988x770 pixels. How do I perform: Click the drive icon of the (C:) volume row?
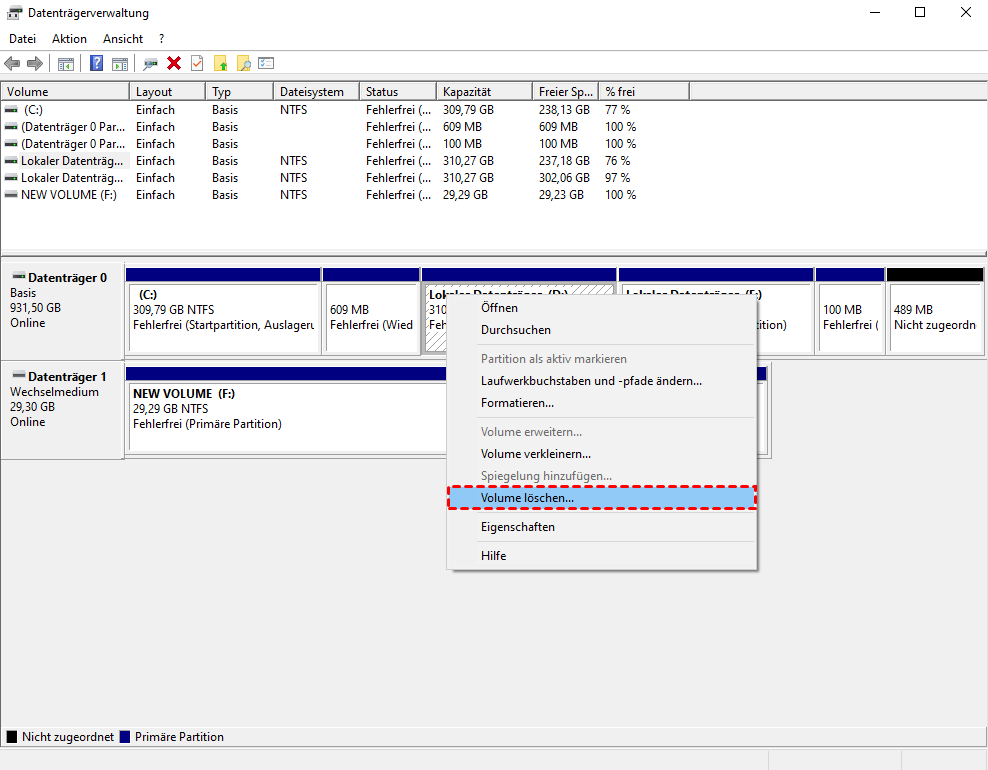click(11, 110)
